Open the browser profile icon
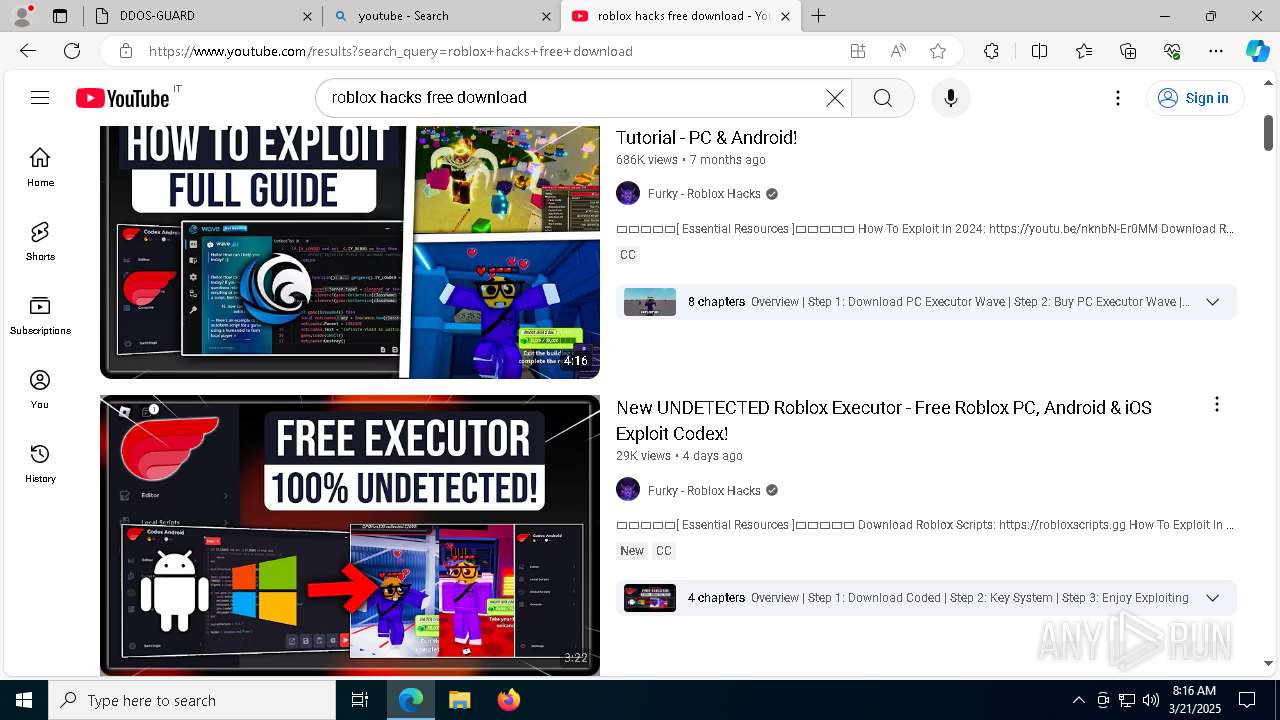1280x720 pixels. (x=22, y=16)
